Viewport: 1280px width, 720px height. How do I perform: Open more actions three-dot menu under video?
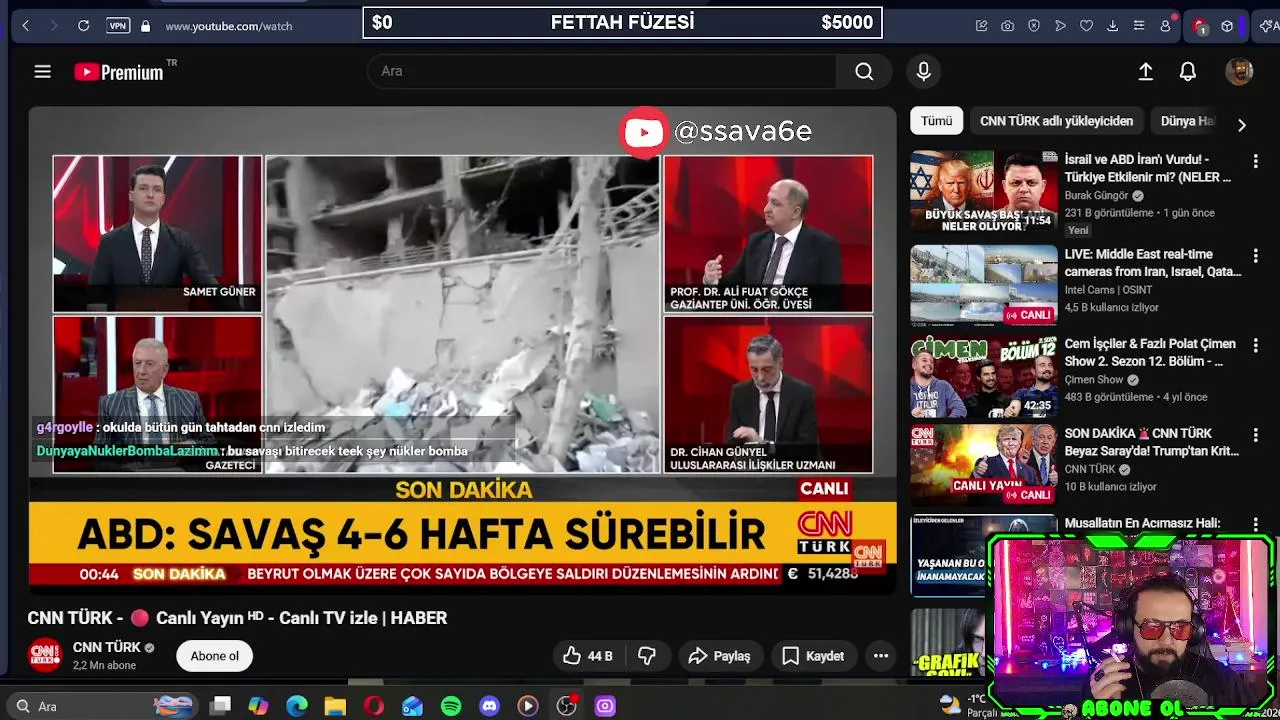pos(881,656)
